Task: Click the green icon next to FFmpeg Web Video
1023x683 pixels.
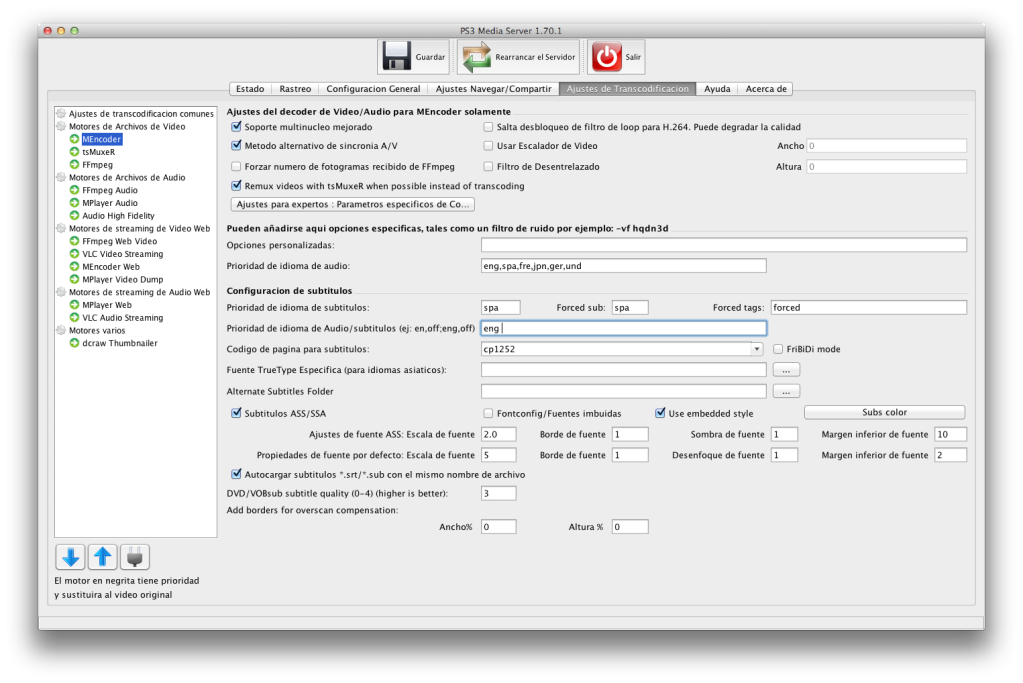Action: coord(74,241)
